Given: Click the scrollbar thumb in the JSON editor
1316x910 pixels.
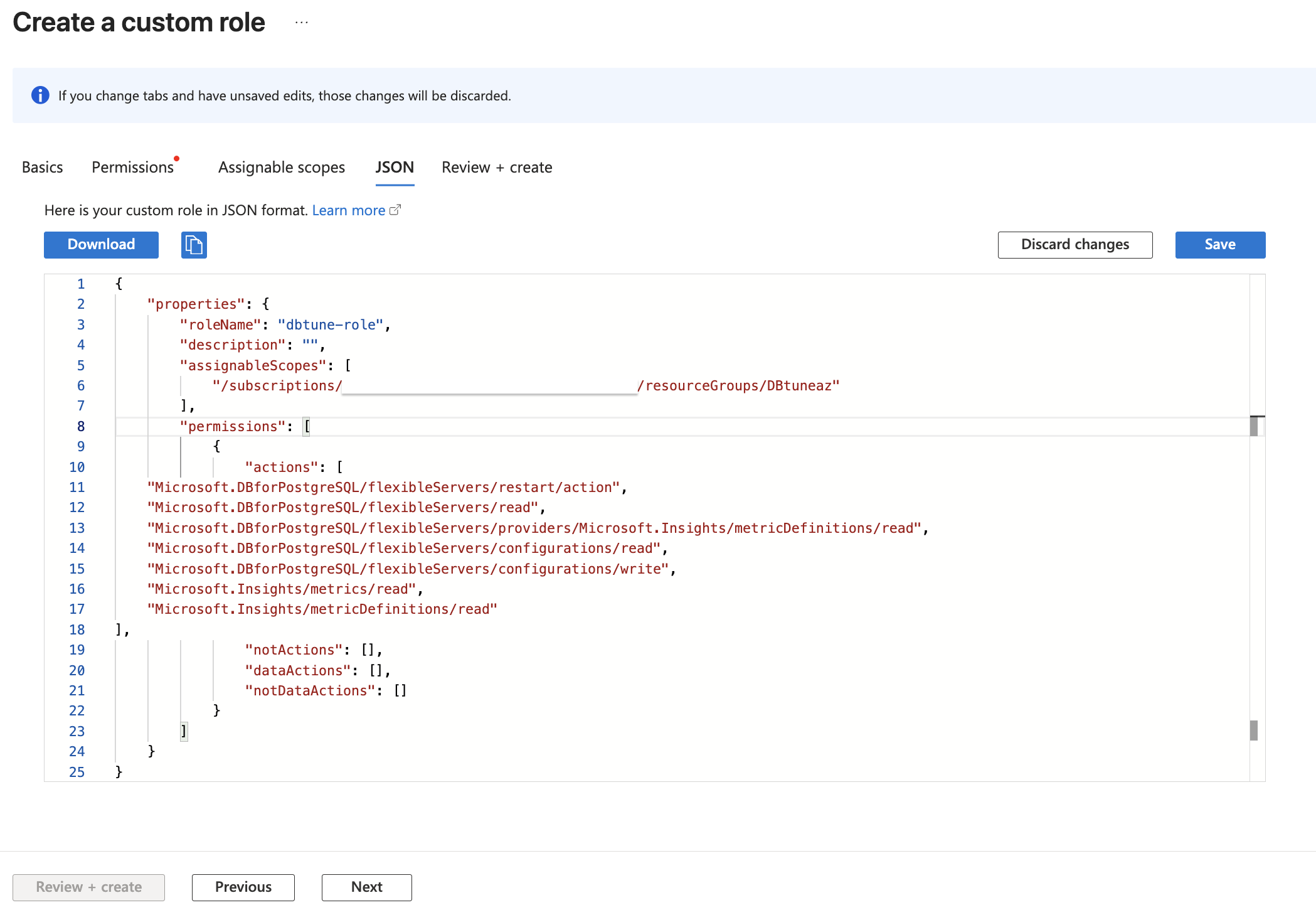Looking at the screenshot, I should coord(1255,426).
